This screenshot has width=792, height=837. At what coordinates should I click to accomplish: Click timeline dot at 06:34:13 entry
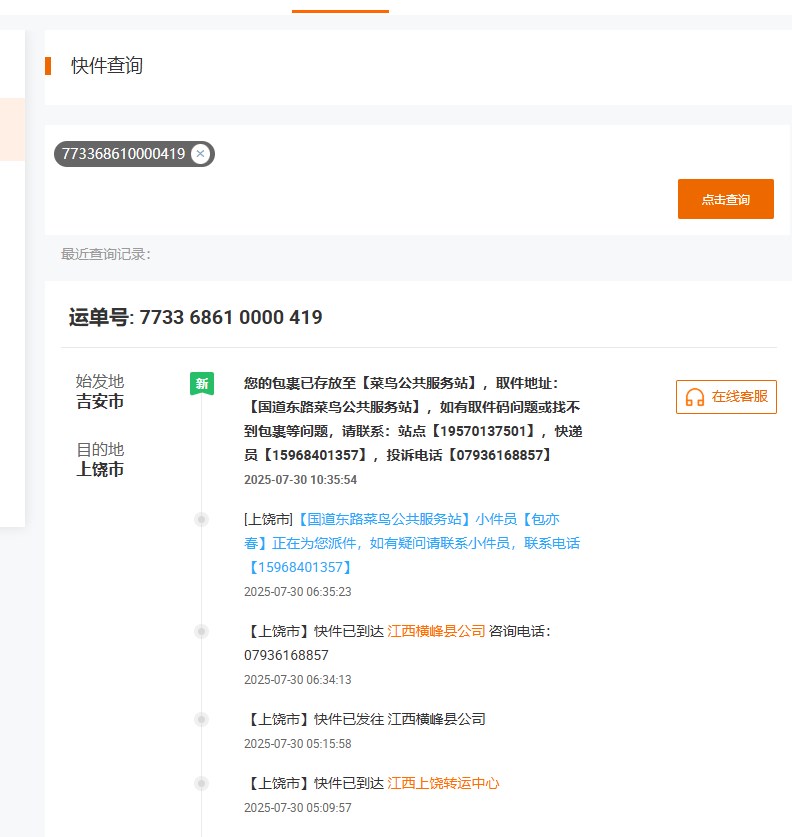(x=201, y=631)
